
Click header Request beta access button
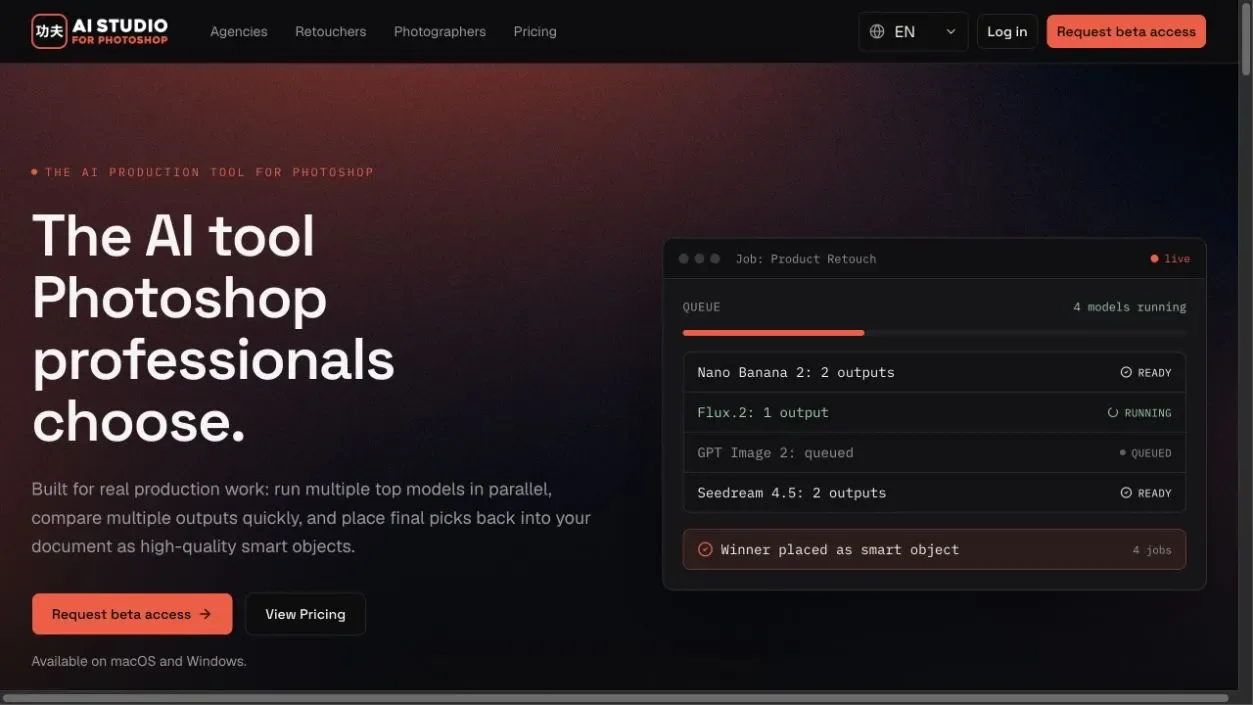(1126, 32)
